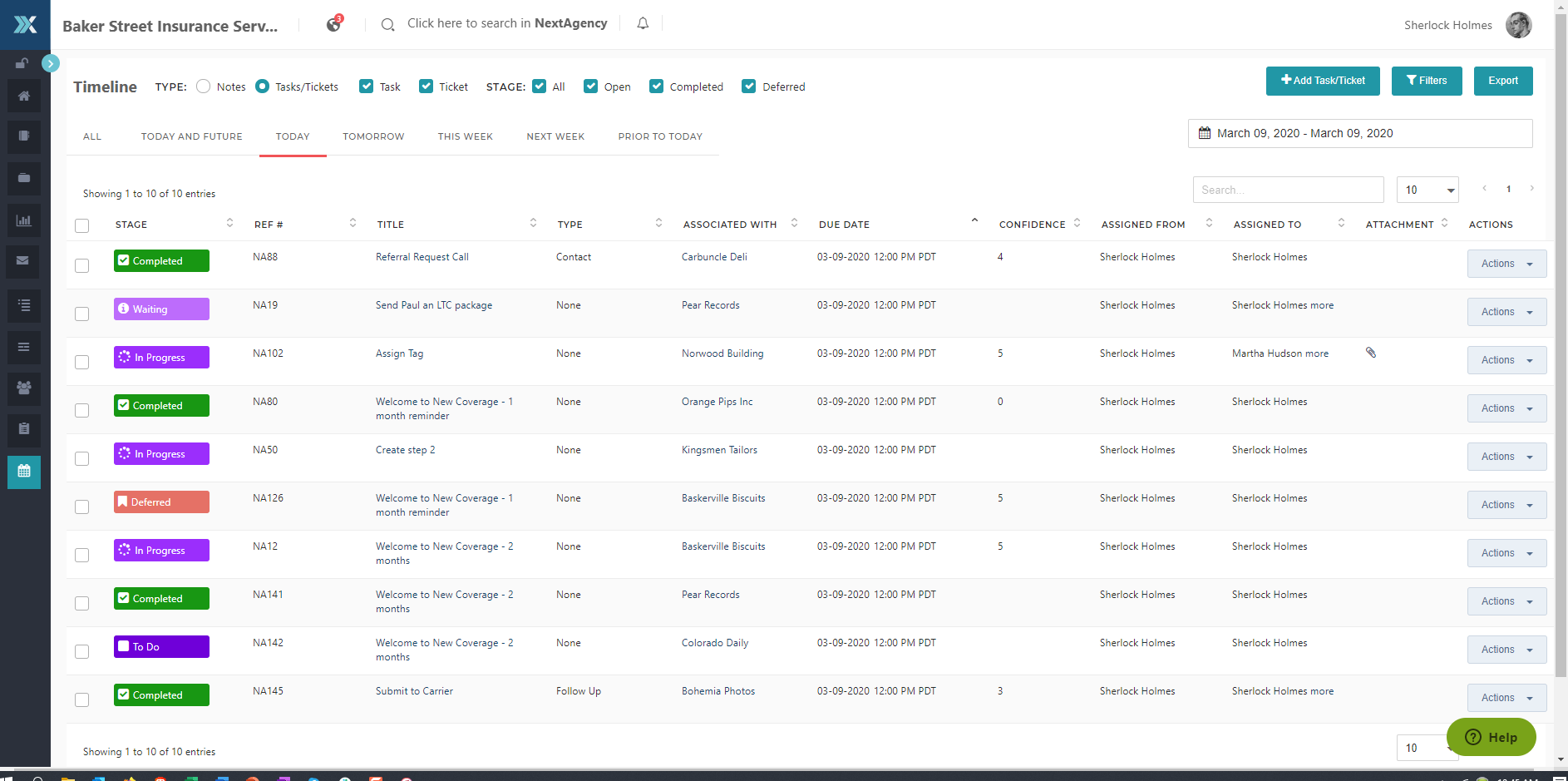Open the clipboard icon in sidebar
1568x781 pixels.
(x=24, y=429)
